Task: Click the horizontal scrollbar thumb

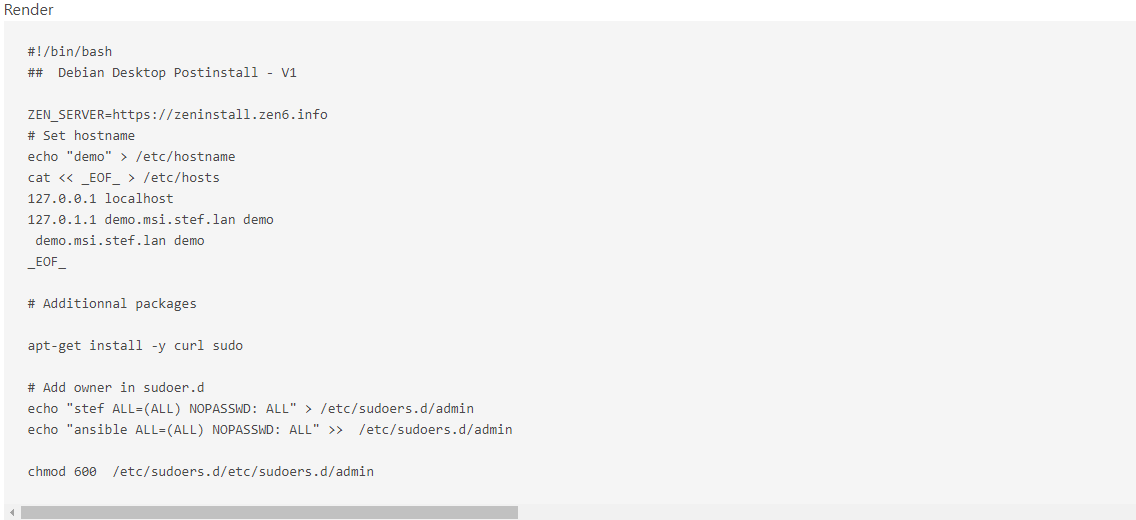Action: coord(269,513)
